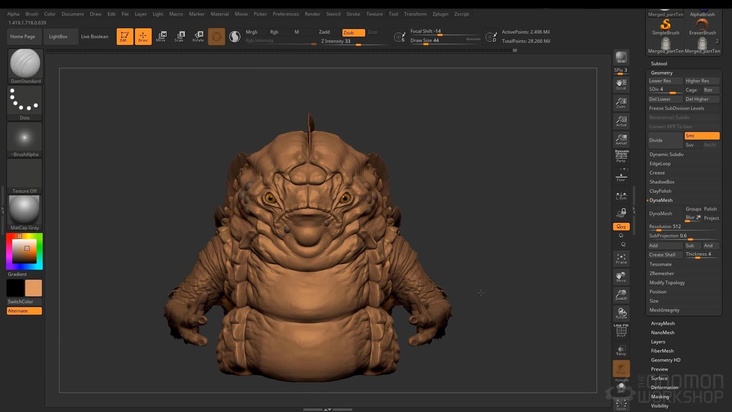Click the Zoom magnifier icon
This screenshot has width=732, height=412.
tap(621, 103)
